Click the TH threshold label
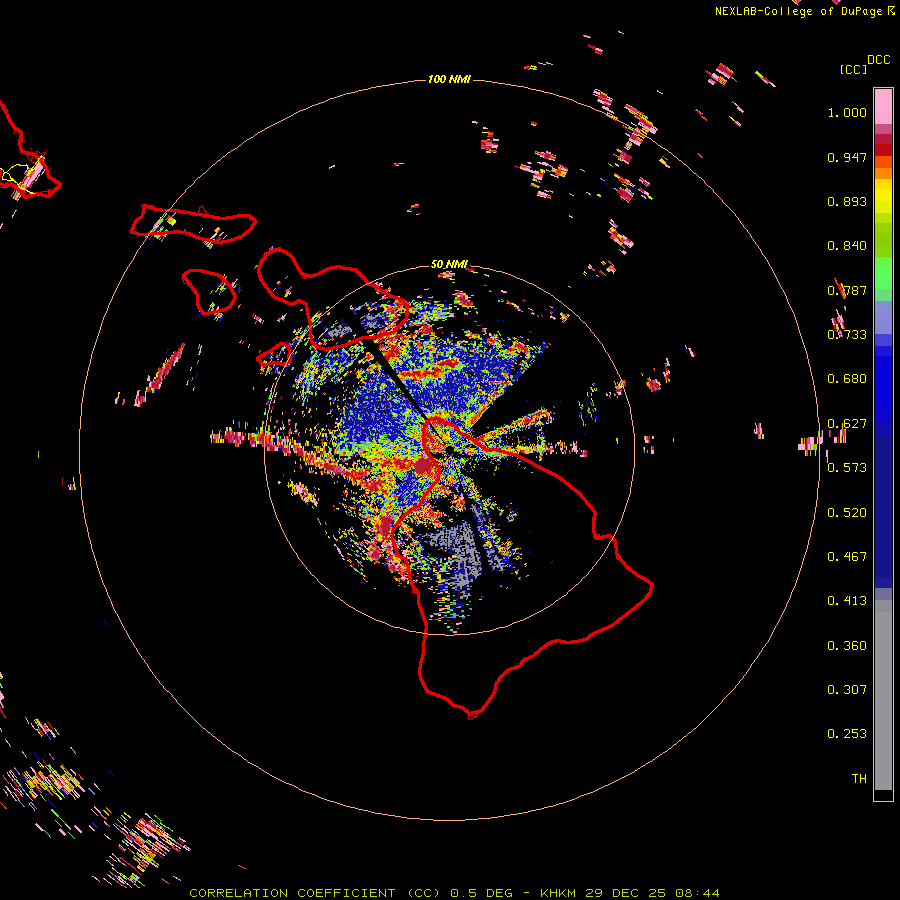This screenshot has height=900, width=900. point(859,779)
